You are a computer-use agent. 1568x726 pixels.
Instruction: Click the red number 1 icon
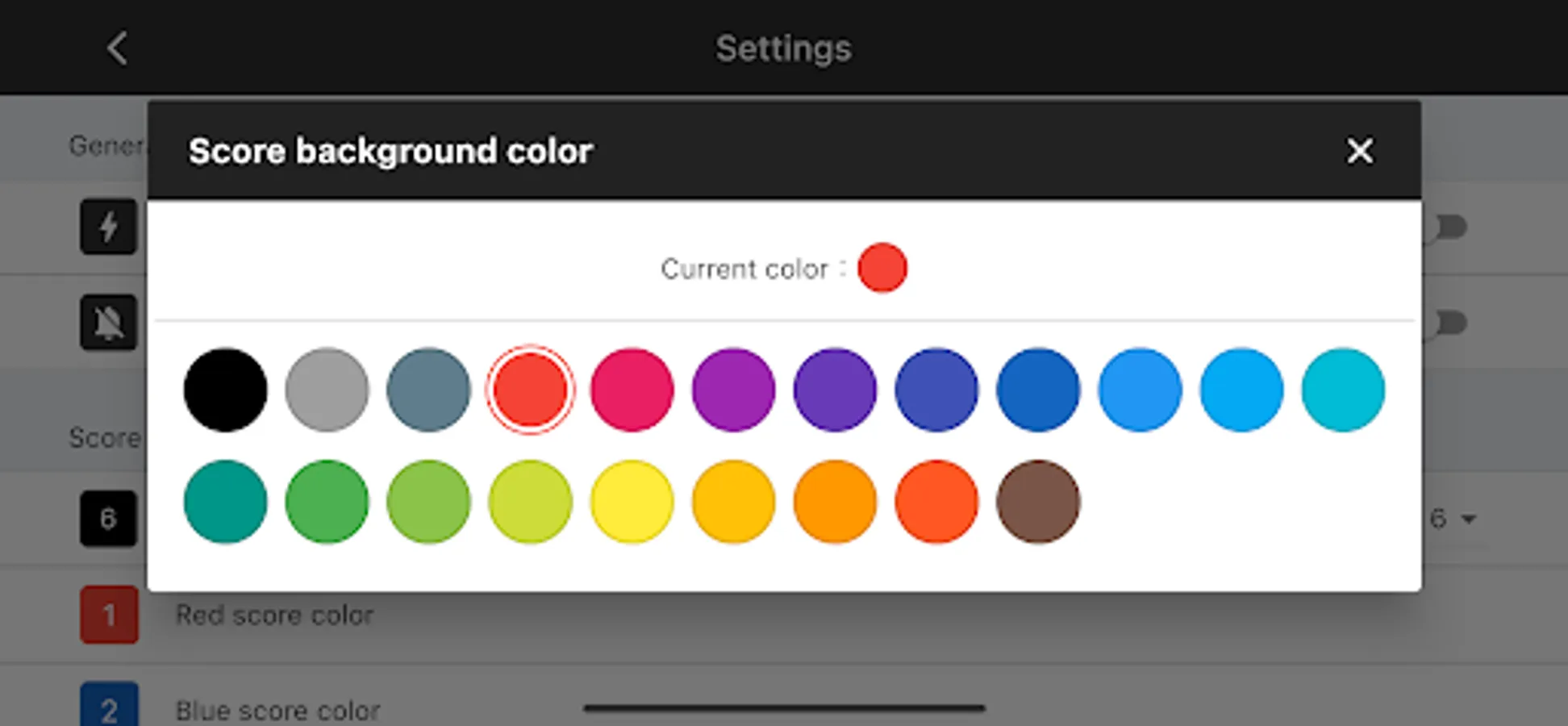(x=109, y=615)
